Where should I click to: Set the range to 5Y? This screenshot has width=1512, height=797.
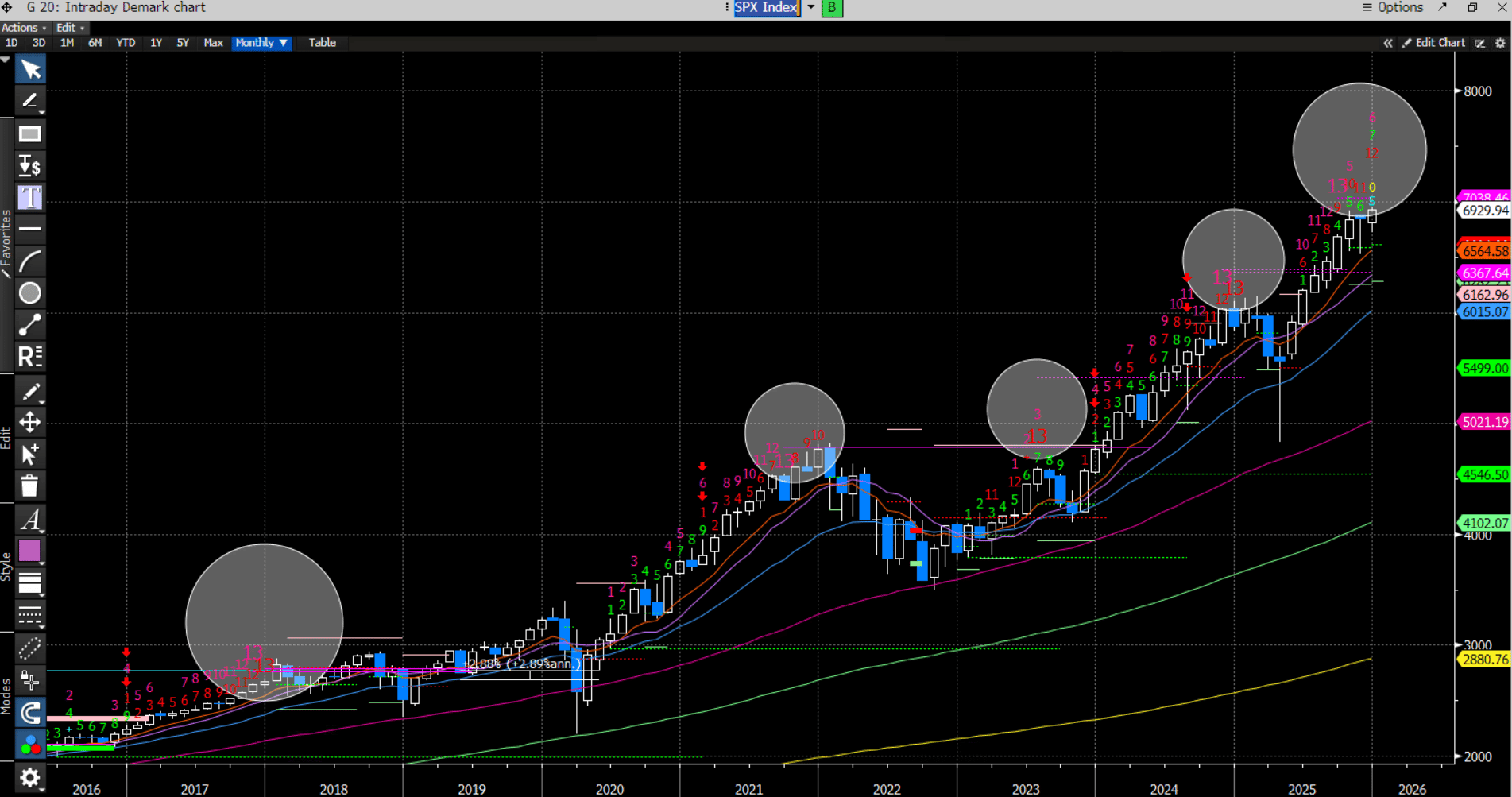(183, 43)
